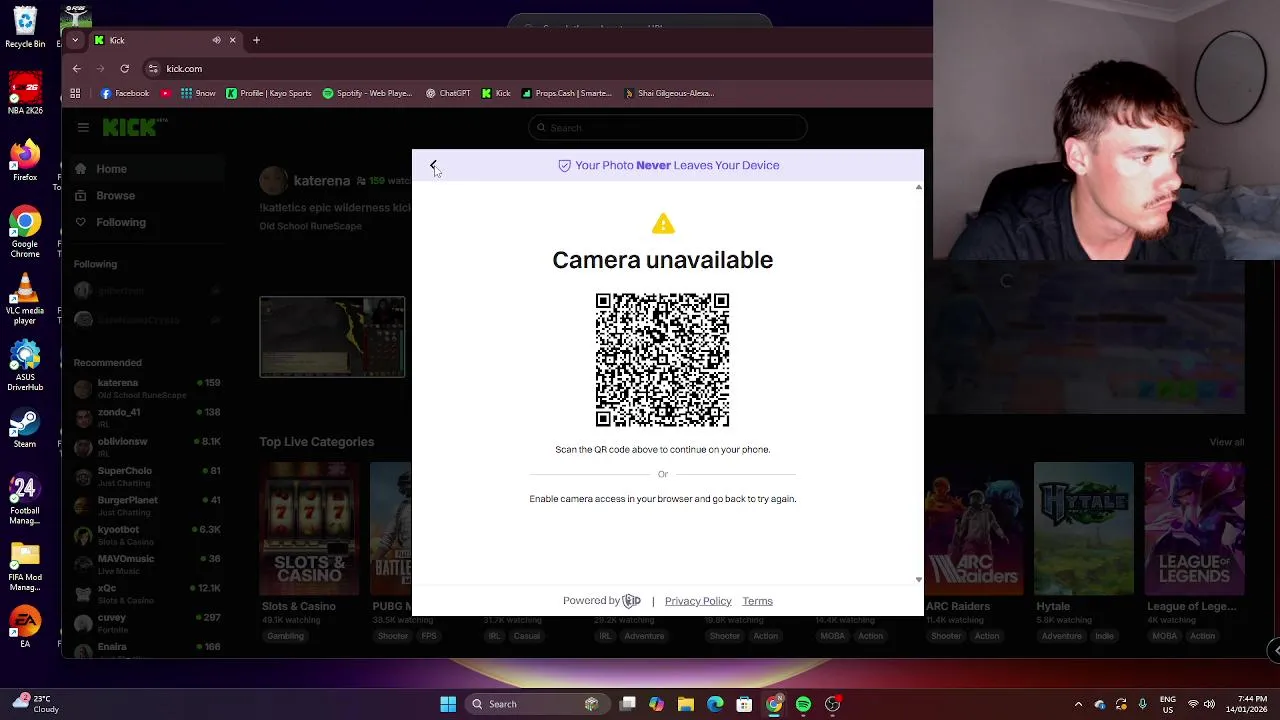
Task: Open oblivionsw recommended channel
Action: [x=147, y=446]
